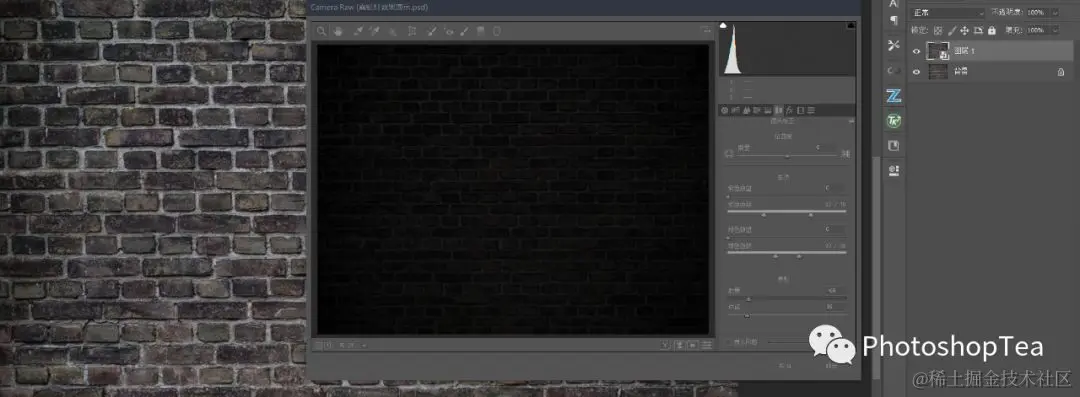Select the White Balance eyedropper tool
The width and height of the screenshot is (1080, 397).
pos(358,30)
